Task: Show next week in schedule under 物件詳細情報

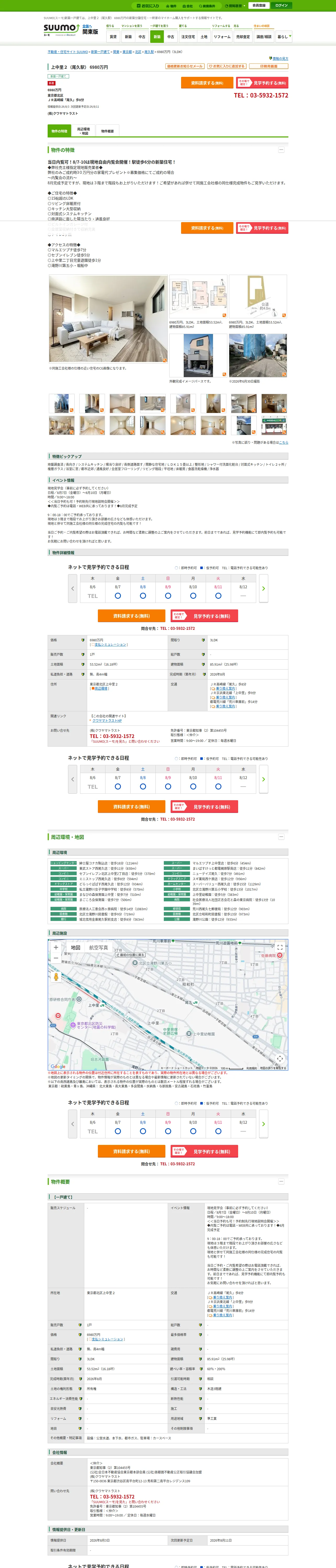Action: click(x=264, y=589)
